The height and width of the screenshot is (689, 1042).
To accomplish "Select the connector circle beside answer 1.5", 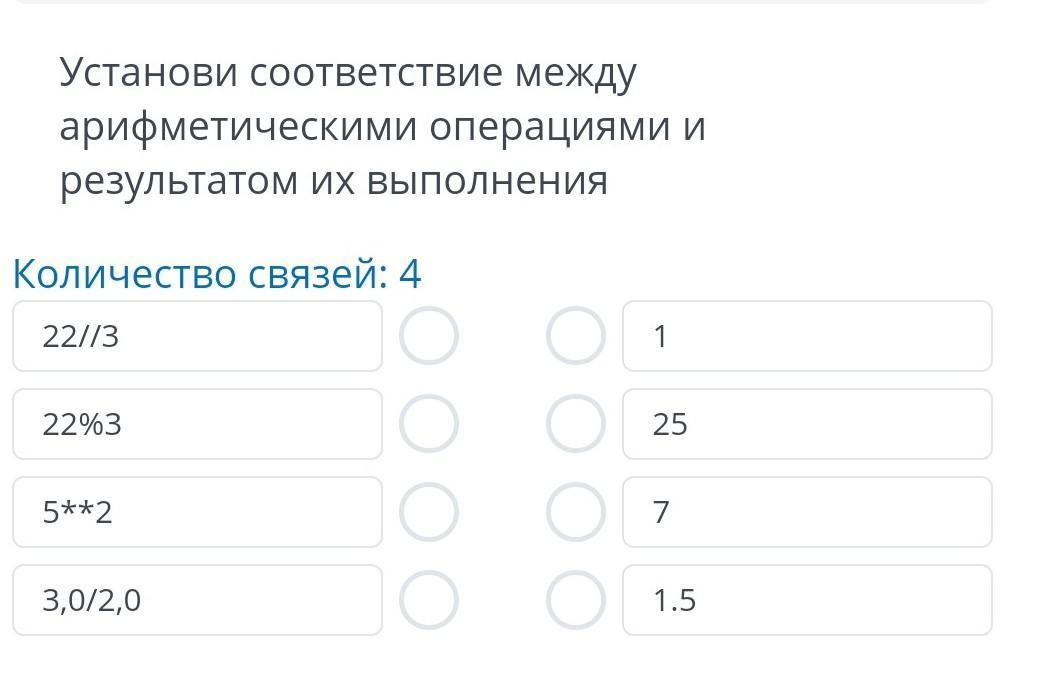I will [x=576, y=600].
